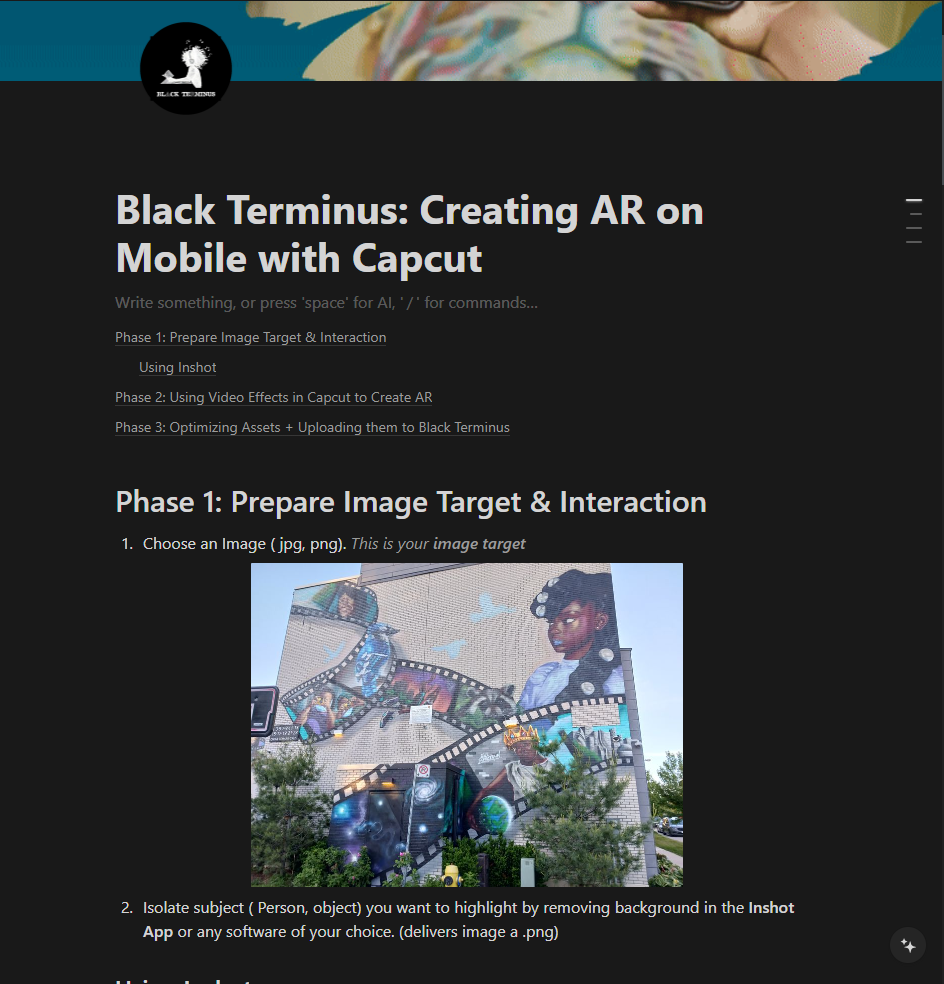The height and width of the screenshot is (984, 944).
Task: Open Phase 2: Using Video Effects in Capcut link
Action: click(x=274, y=397)
